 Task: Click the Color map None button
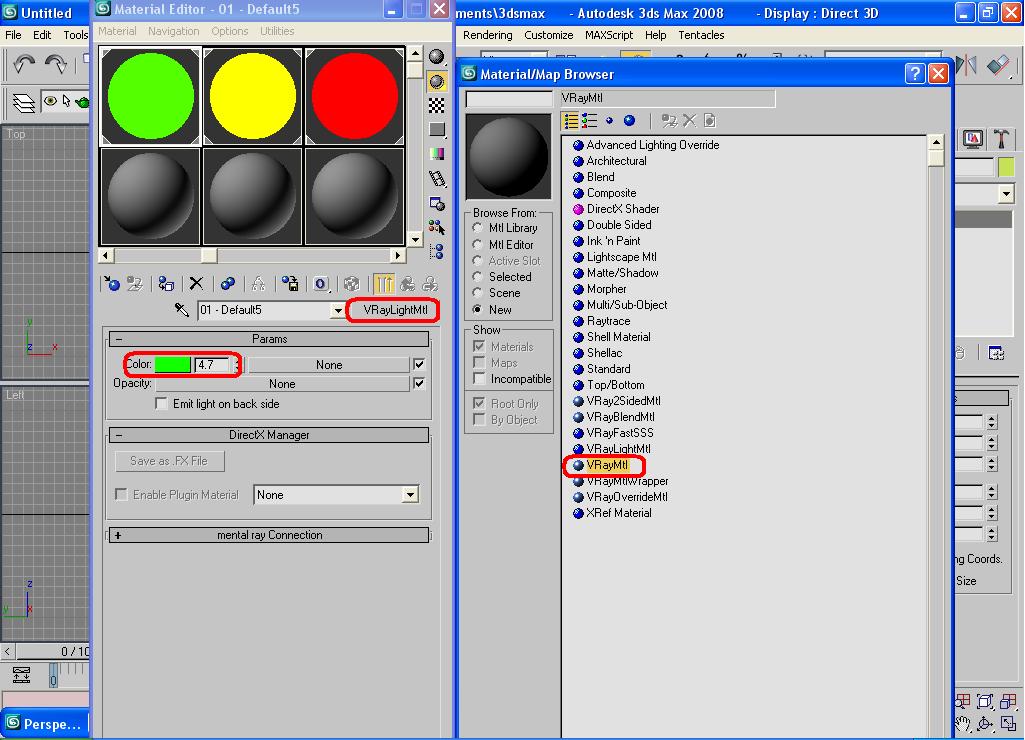click(x=329, y=365)
